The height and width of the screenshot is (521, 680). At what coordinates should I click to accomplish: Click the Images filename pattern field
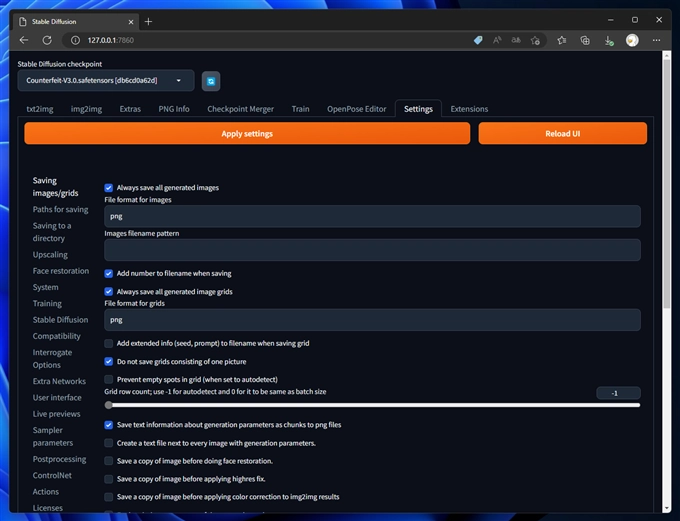(x=372, y=250)
